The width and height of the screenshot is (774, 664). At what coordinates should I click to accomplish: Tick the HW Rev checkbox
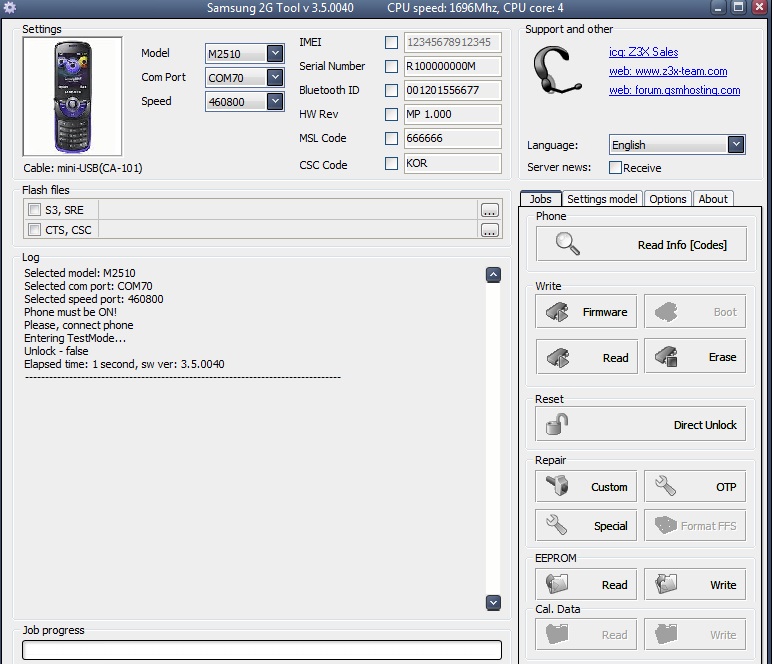[391, 115]
